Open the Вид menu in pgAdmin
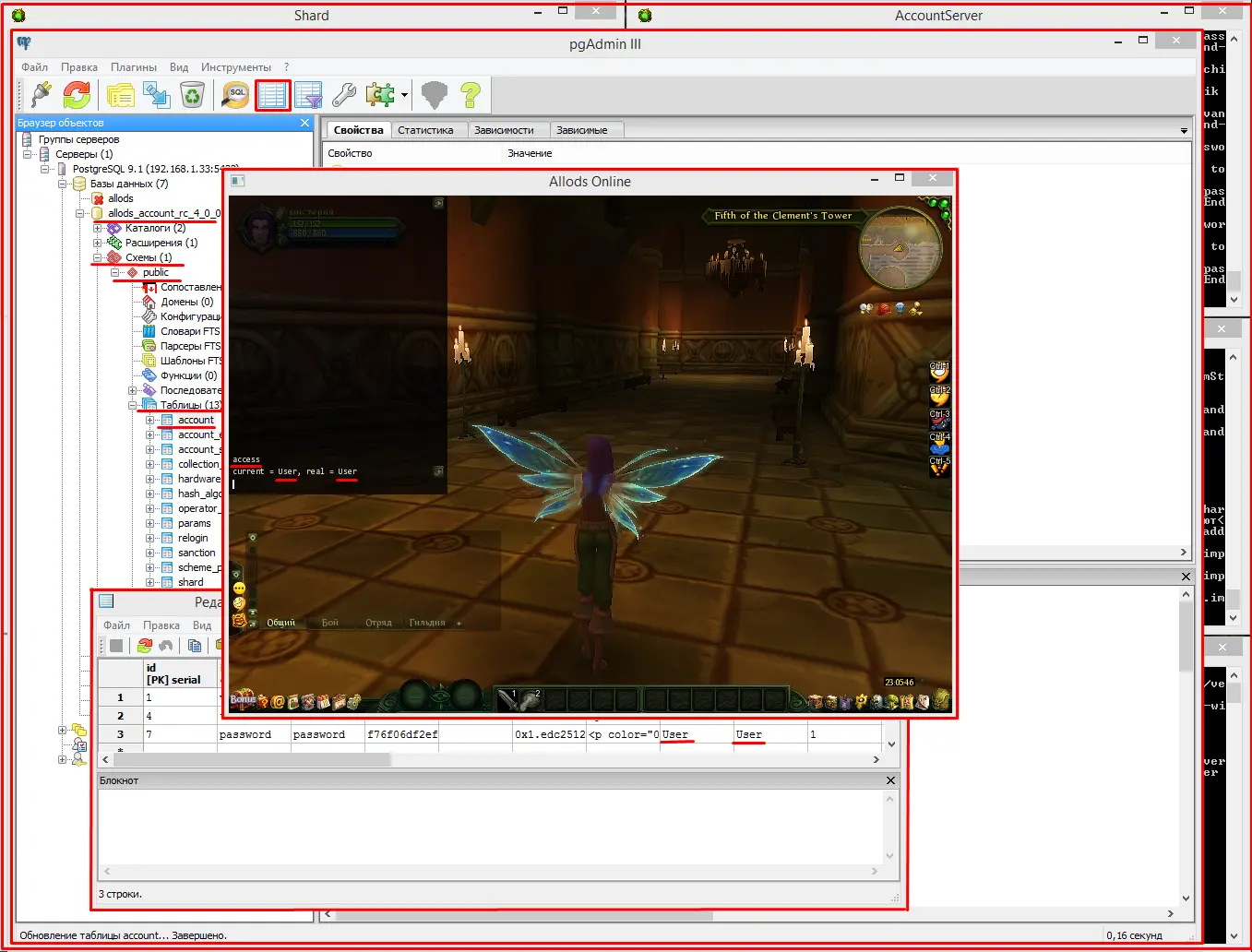The width and height of the screenshot is (1252, 952). pos(179,67)
